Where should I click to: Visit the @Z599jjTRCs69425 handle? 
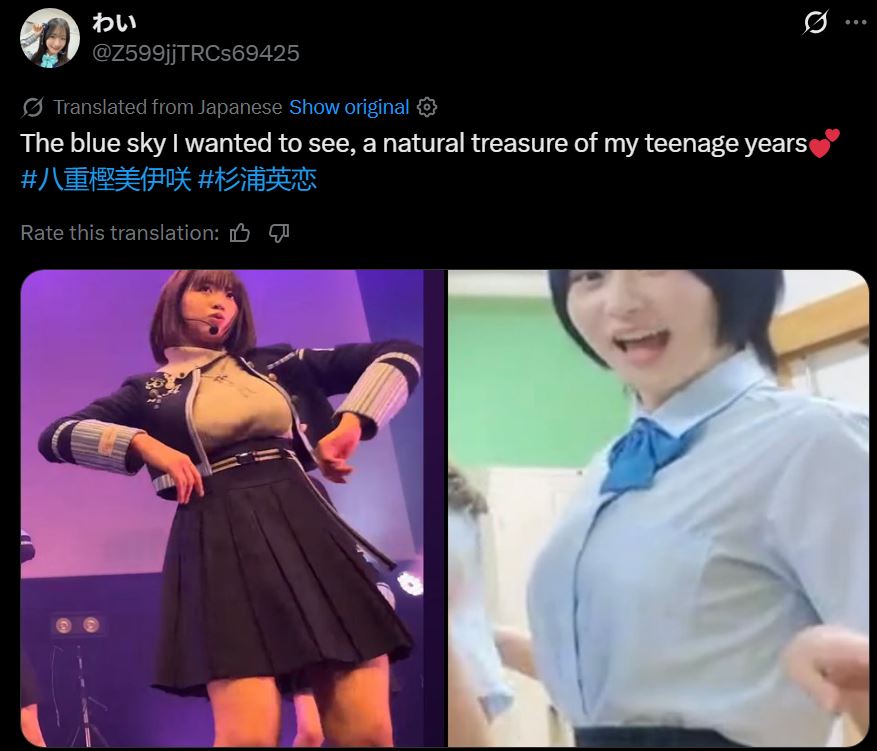(196, 54)
